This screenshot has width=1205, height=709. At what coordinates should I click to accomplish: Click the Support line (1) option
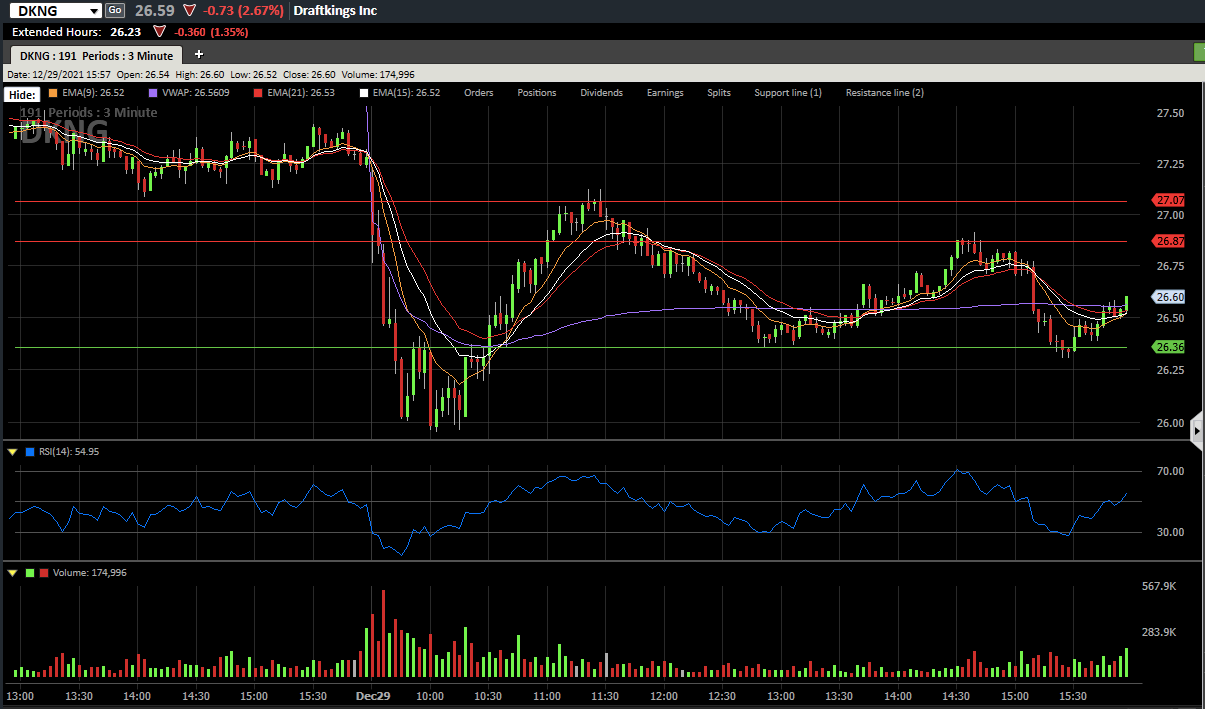pyautogui.click(x=788, y=93)
